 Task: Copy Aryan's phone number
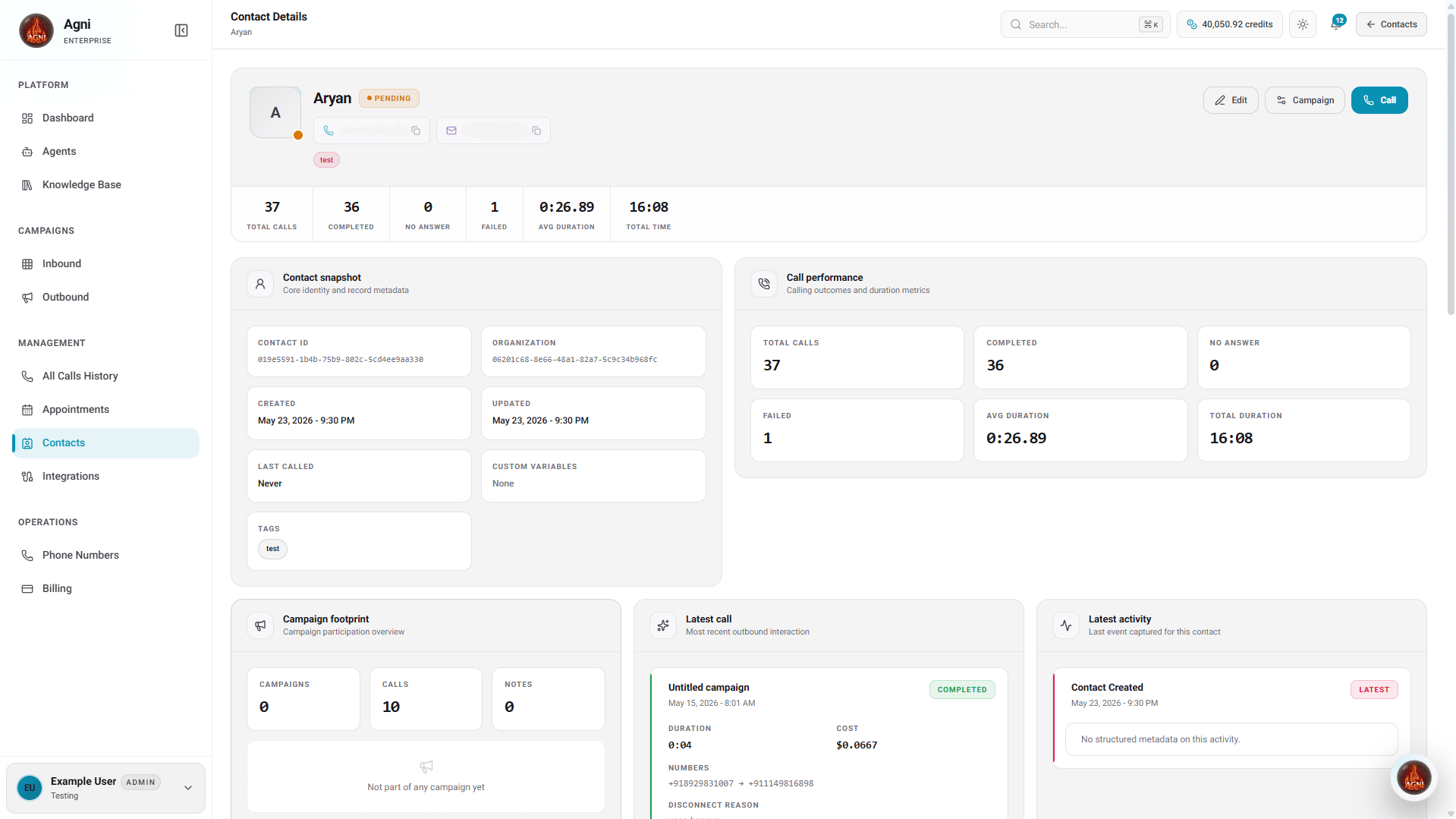point(416,131)
